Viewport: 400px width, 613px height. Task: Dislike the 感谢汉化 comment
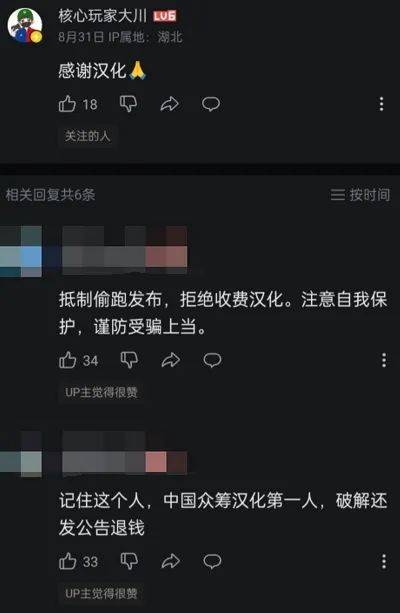pyautogui.click(x=128, y=104)
